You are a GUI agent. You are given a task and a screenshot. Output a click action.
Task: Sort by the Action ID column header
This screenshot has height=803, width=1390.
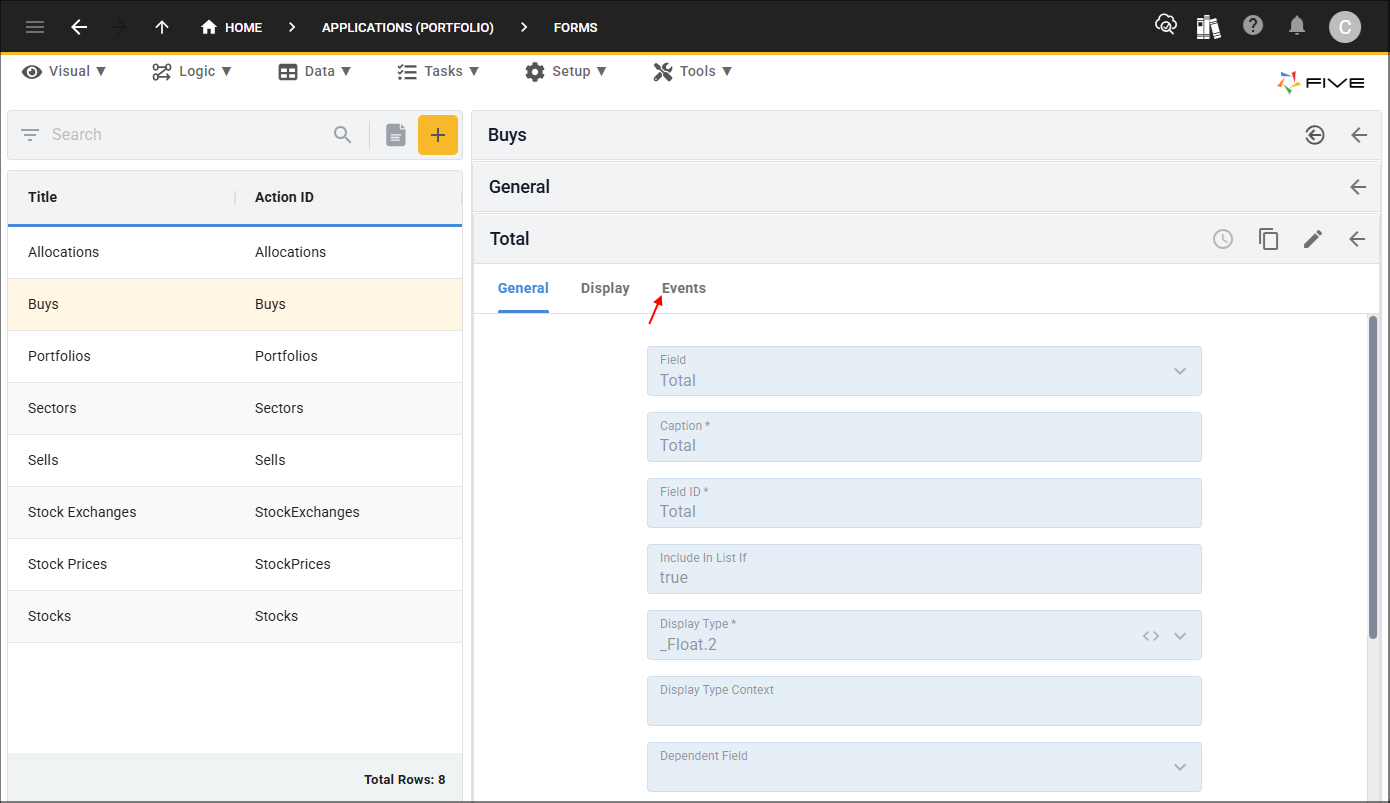click(284, 197)
